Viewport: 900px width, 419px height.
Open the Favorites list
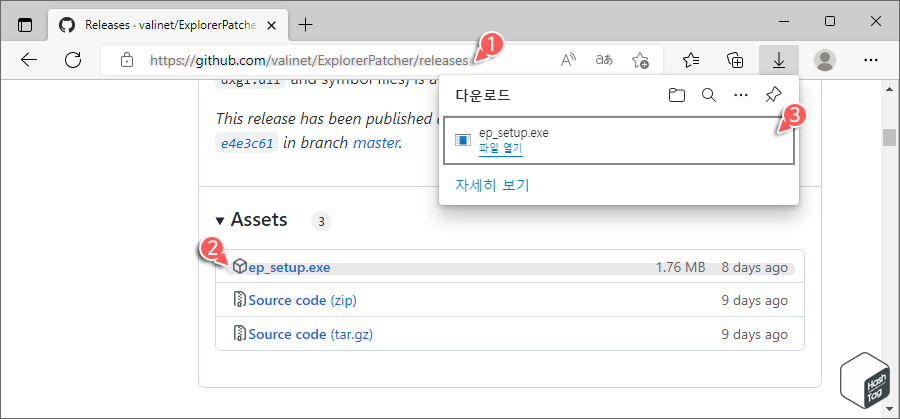(x=692, y=60)
